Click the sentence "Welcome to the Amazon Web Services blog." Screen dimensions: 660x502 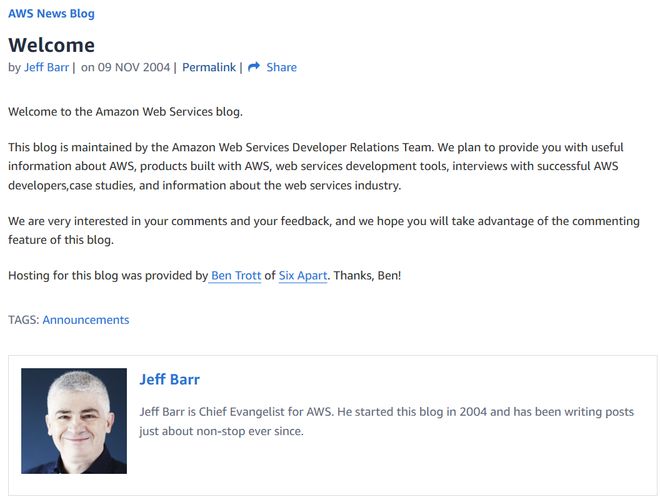click(125, 111)
